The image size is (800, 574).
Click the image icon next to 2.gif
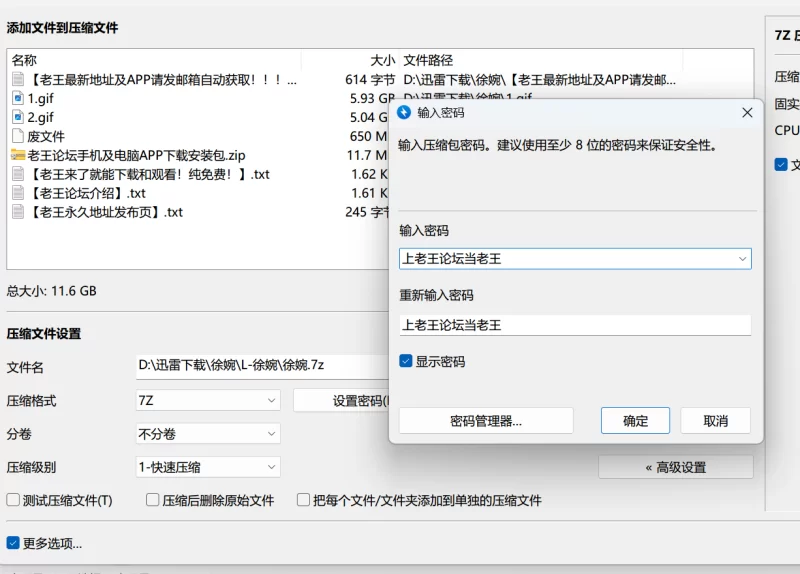coord(18,117)
